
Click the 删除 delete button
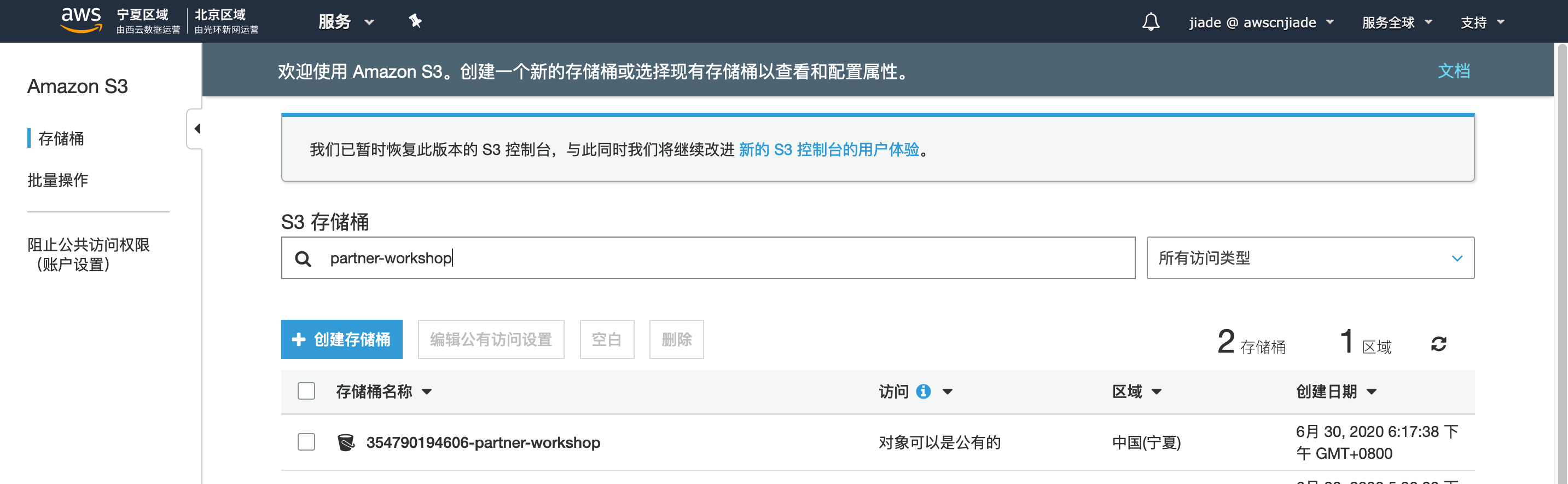coord(676,339)
